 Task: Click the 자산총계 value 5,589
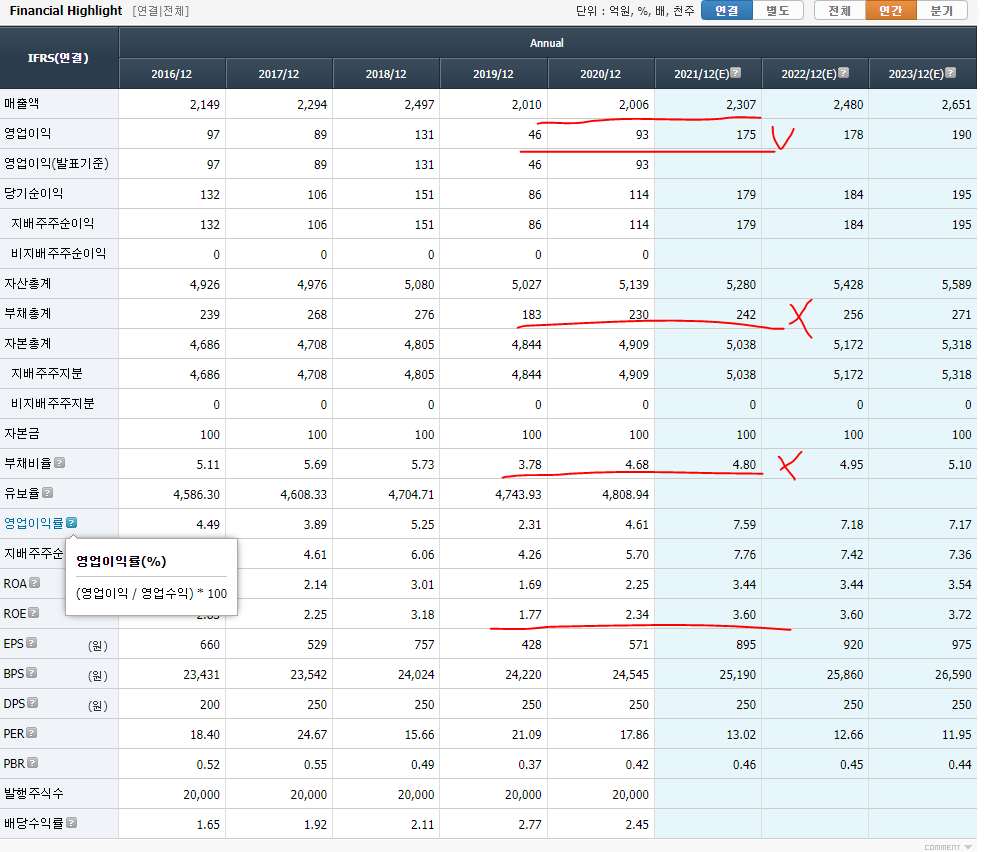[956, 285]
